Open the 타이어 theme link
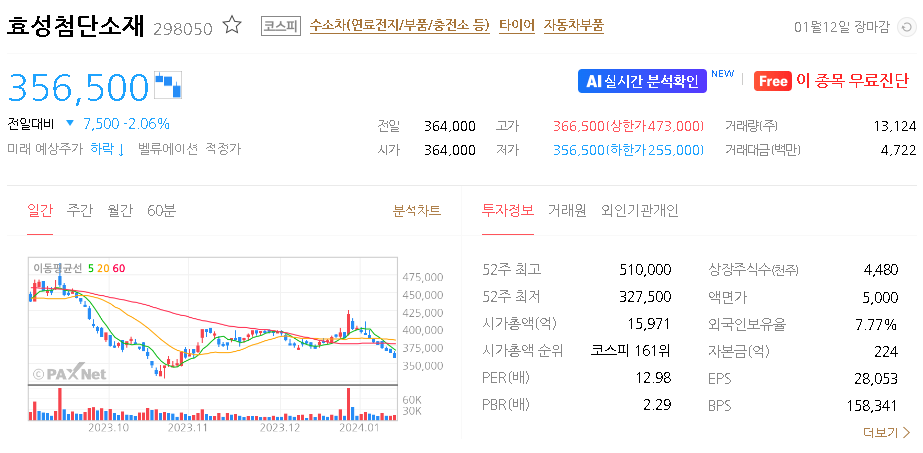Screen dimensions: 923x453 [x=517, y=26]
